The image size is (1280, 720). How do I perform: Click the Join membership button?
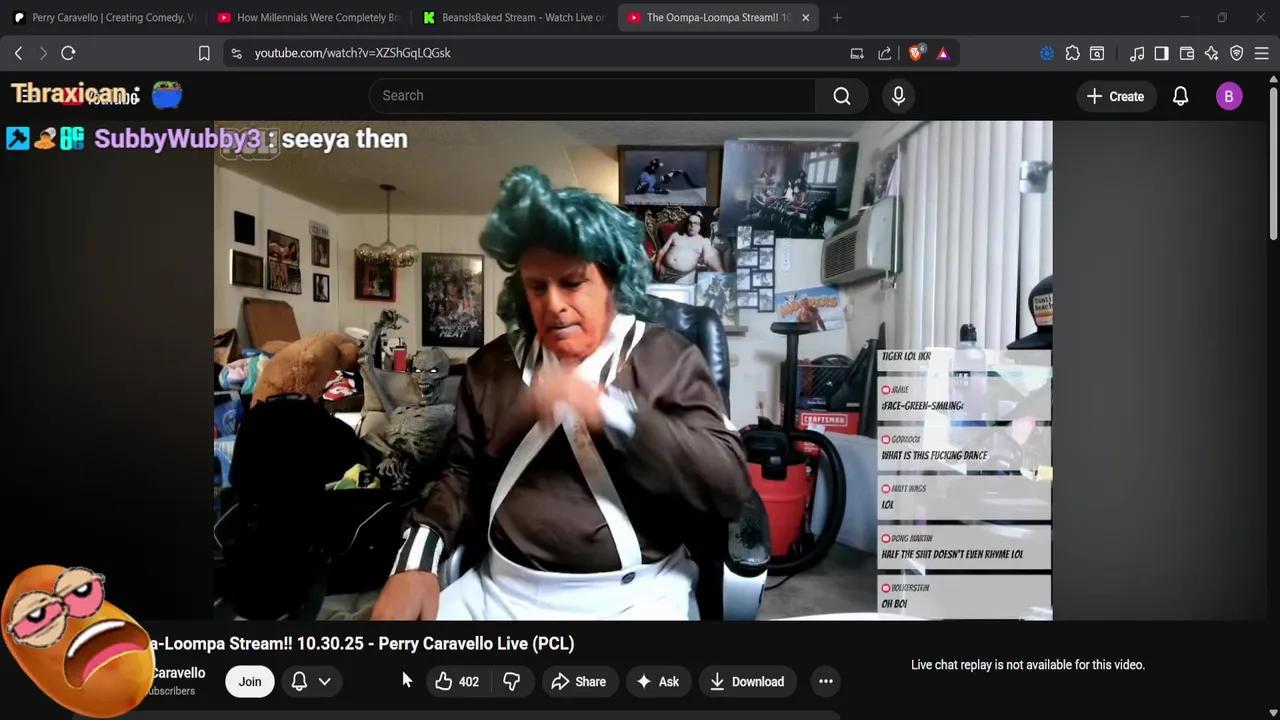click(x=250, y=682)
